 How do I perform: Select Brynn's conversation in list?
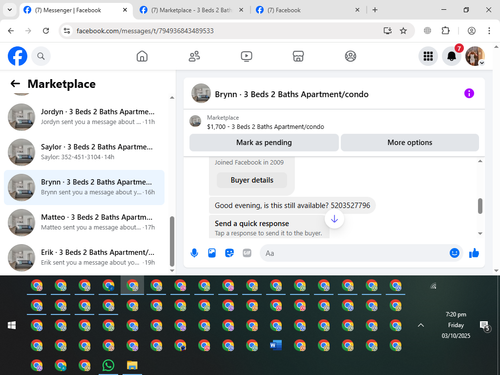coord(84,187)
